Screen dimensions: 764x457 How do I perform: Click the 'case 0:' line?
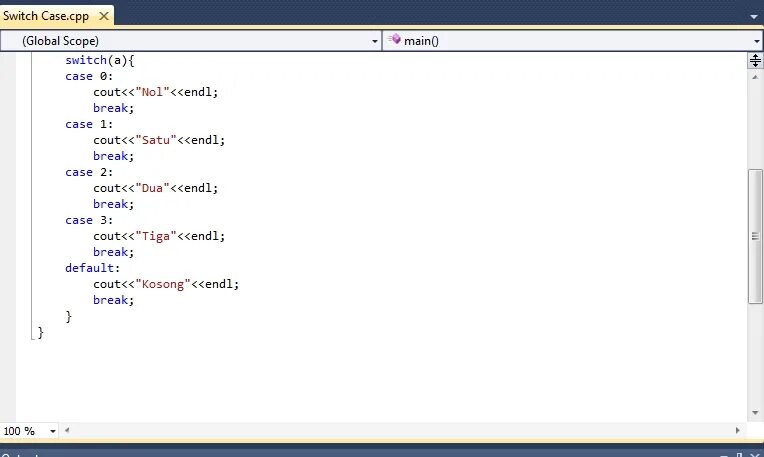pos(89,76)
